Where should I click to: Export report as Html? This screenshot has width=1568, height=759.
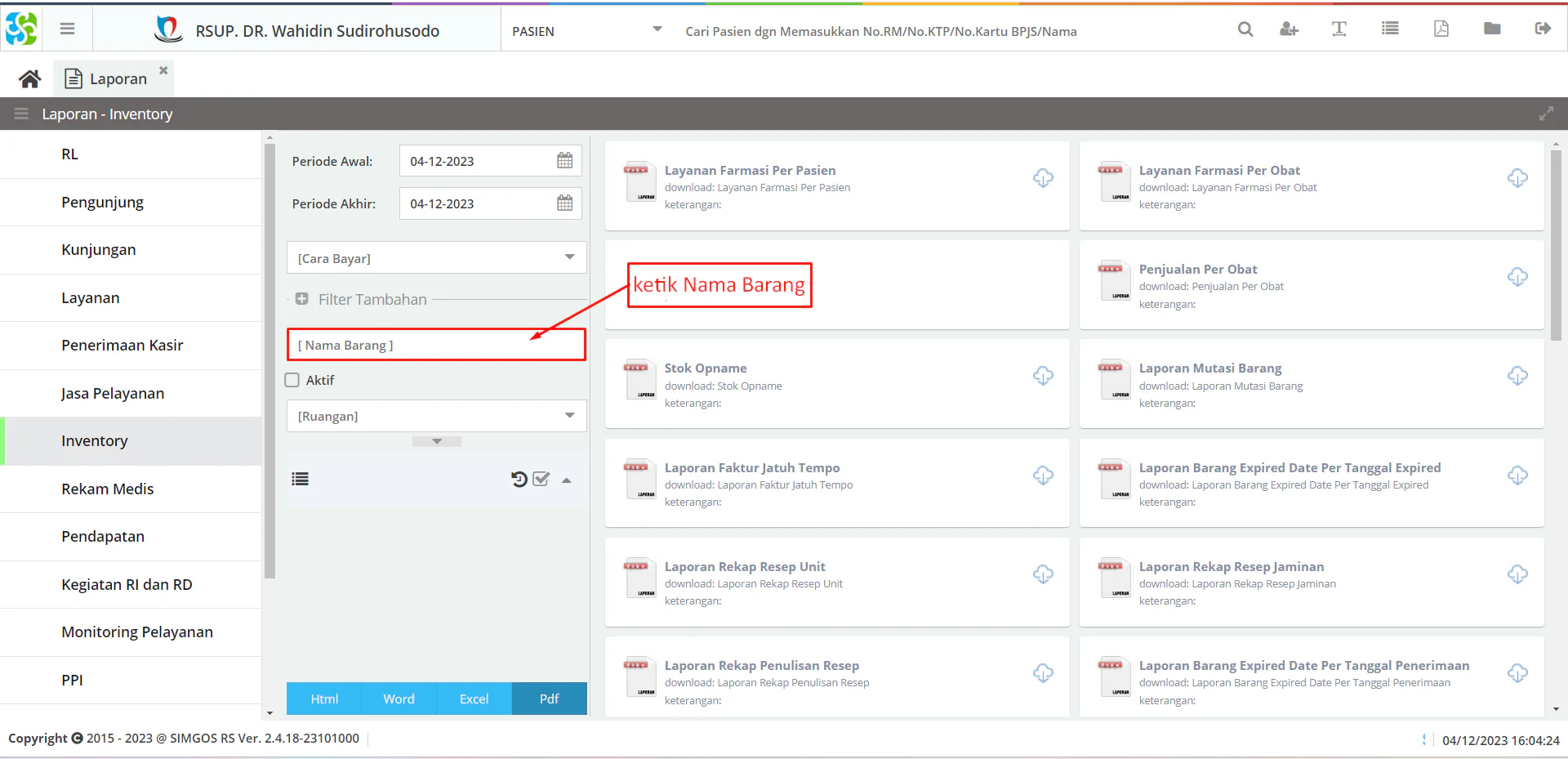(324, 699)
